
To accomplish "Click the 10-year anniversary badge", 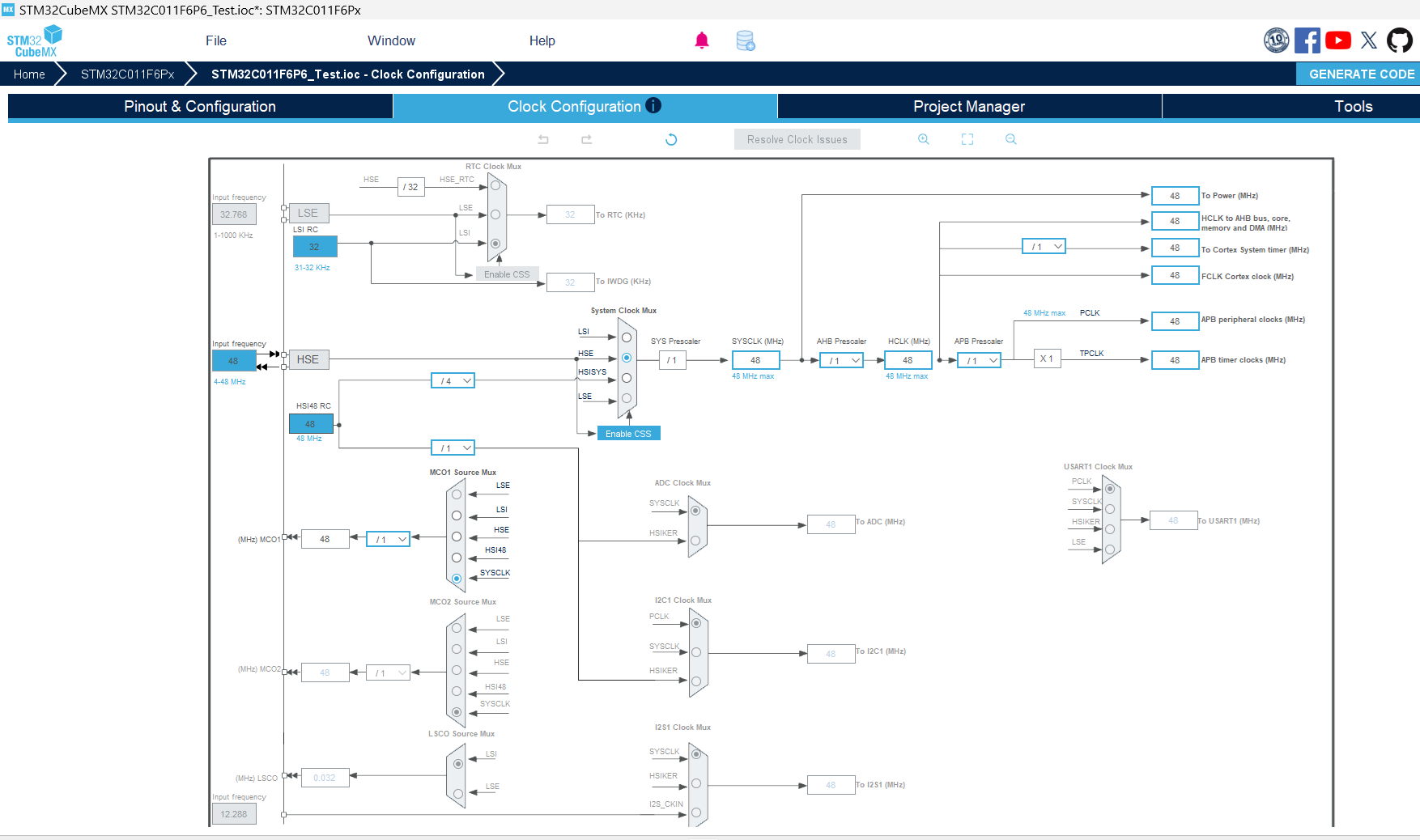I will point(1277,40).
